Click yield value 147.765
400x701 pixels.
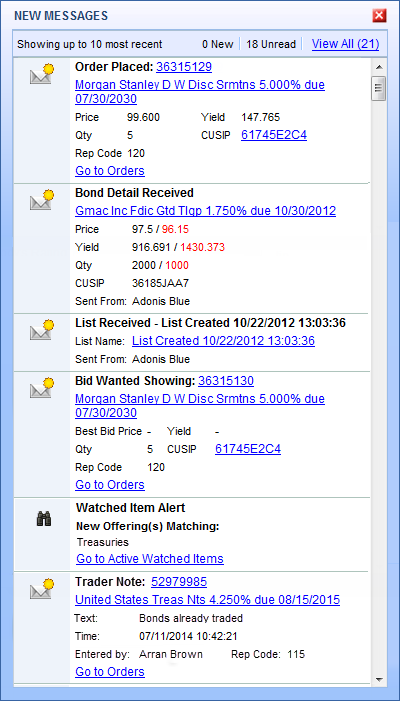tap(261, 118)
